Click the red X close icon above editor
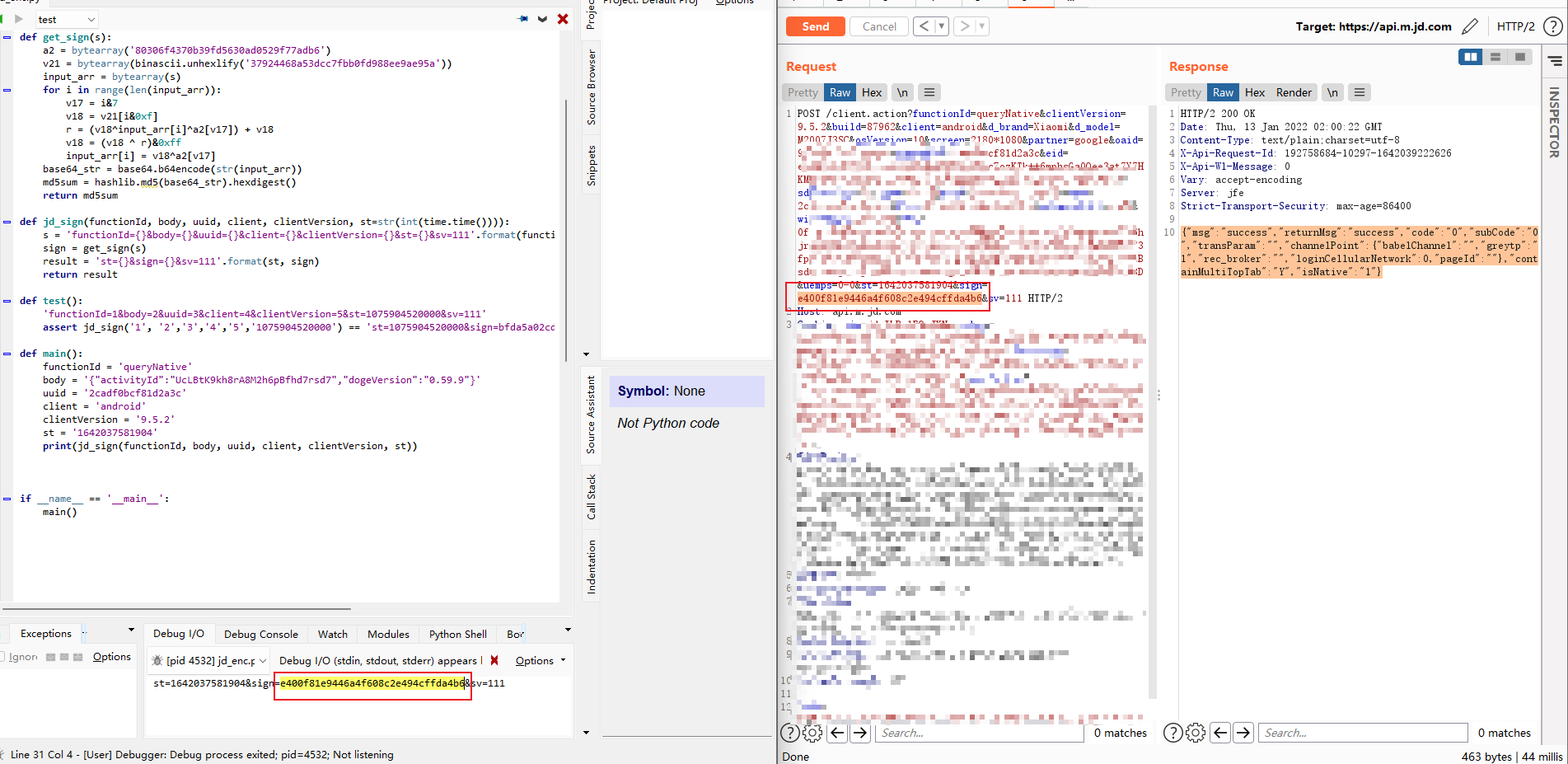 pos(563,19)
